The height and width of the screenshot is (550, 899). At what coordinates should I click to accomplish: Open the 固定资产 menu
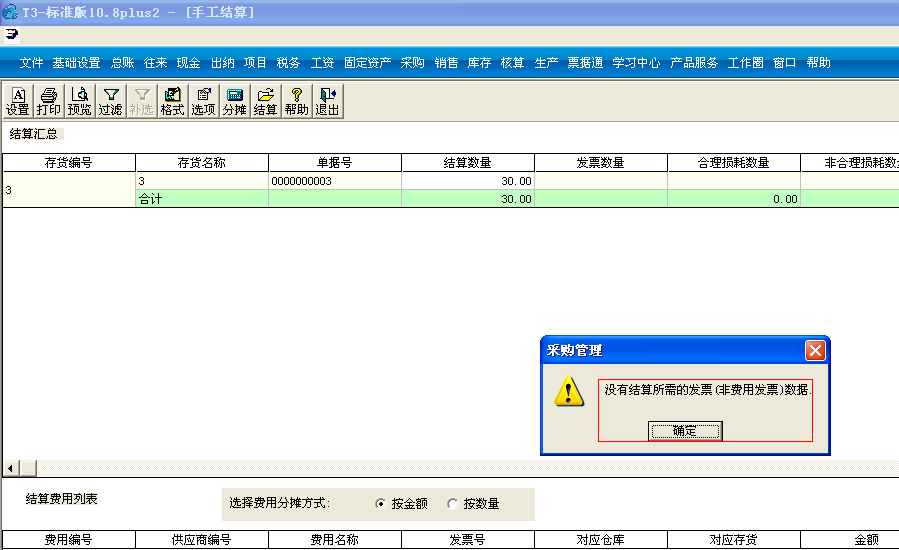pos(368,63)
